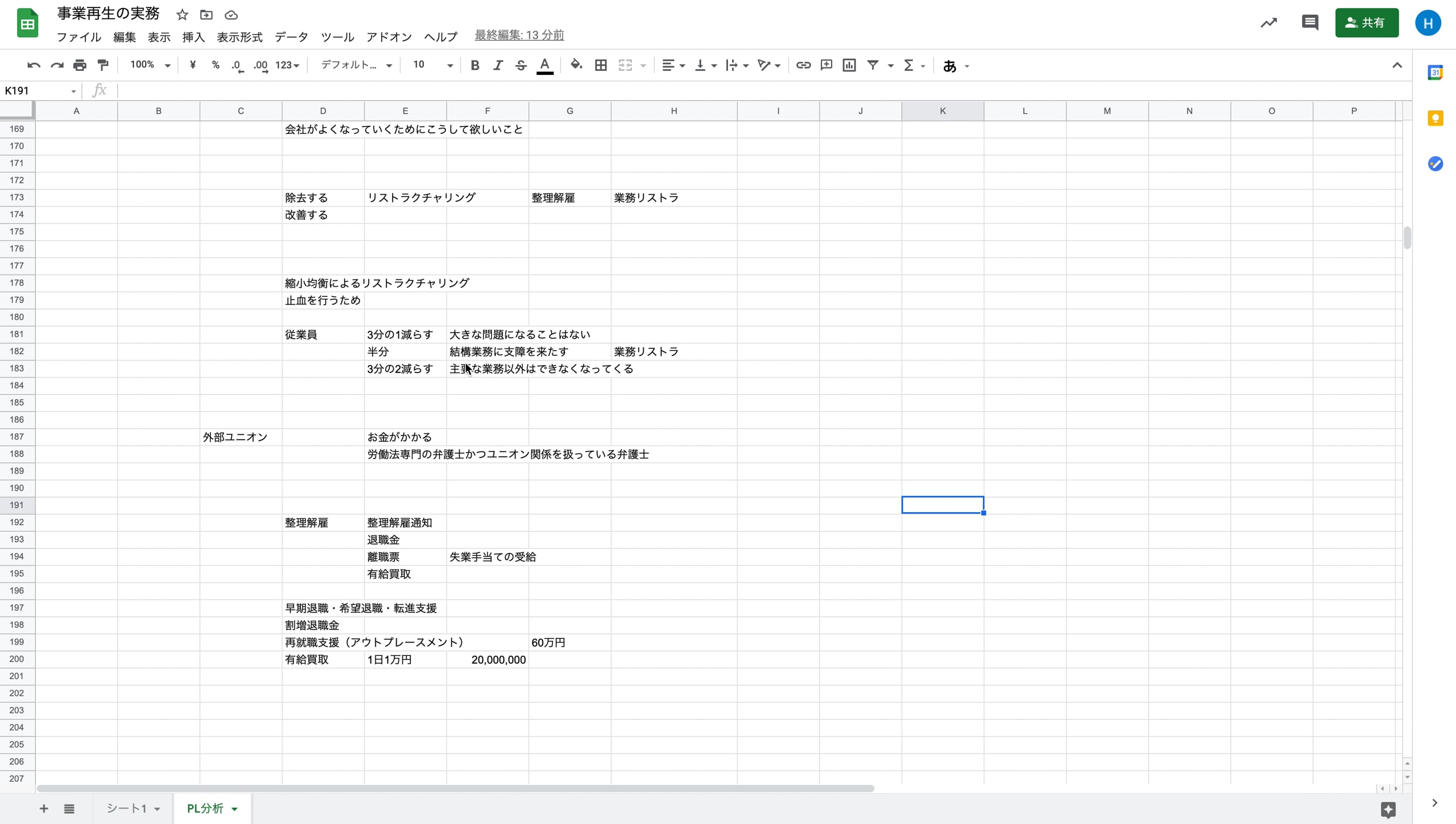Insert a chart
This screenshot has width=1456, height=824.
pyautogui.click(x=849, y=65)
